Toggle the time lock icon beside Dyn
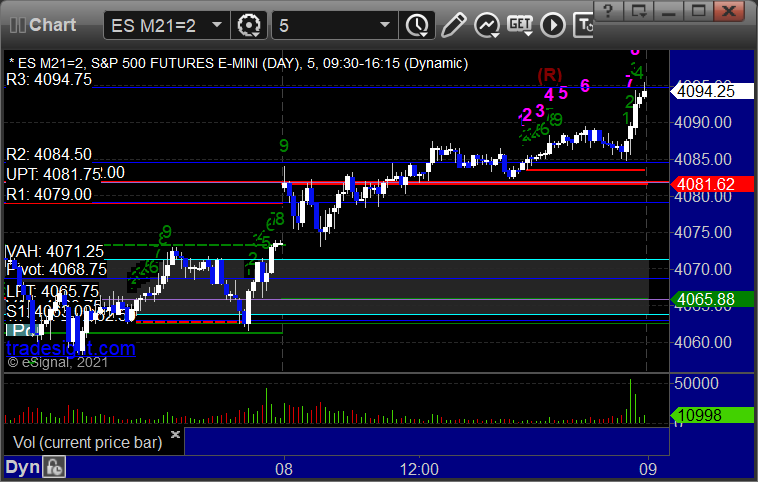This screenshot has height=482, width=758. [54, 467]
